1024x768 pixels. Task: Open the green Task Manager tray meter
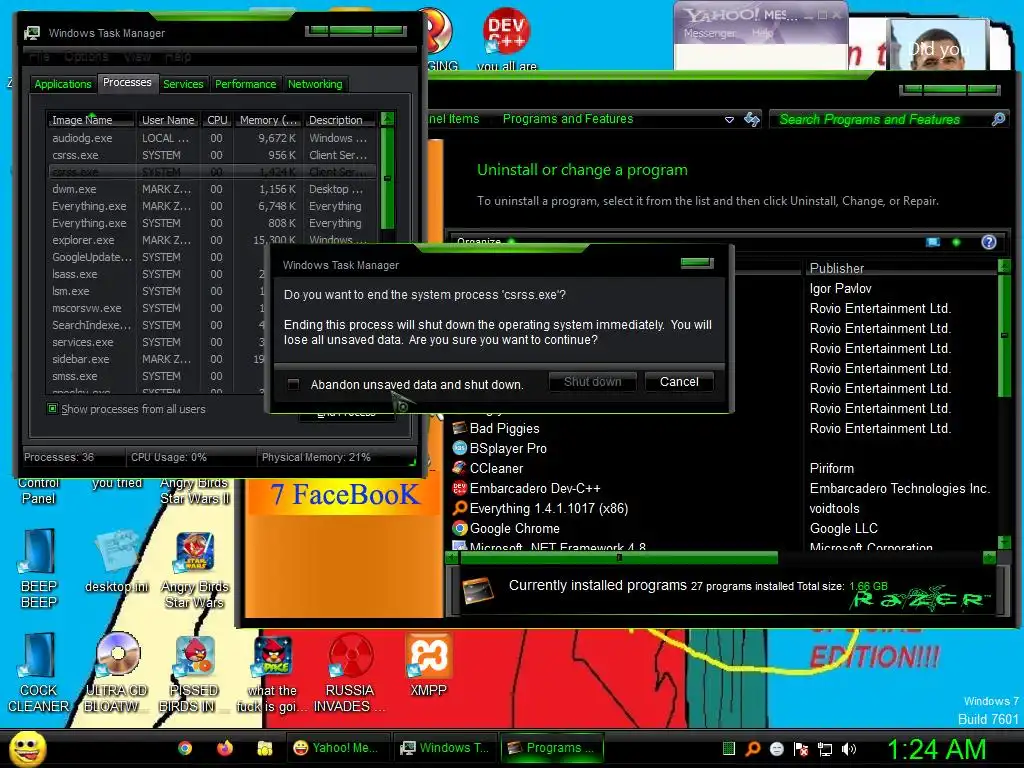[x=729, y=748]
